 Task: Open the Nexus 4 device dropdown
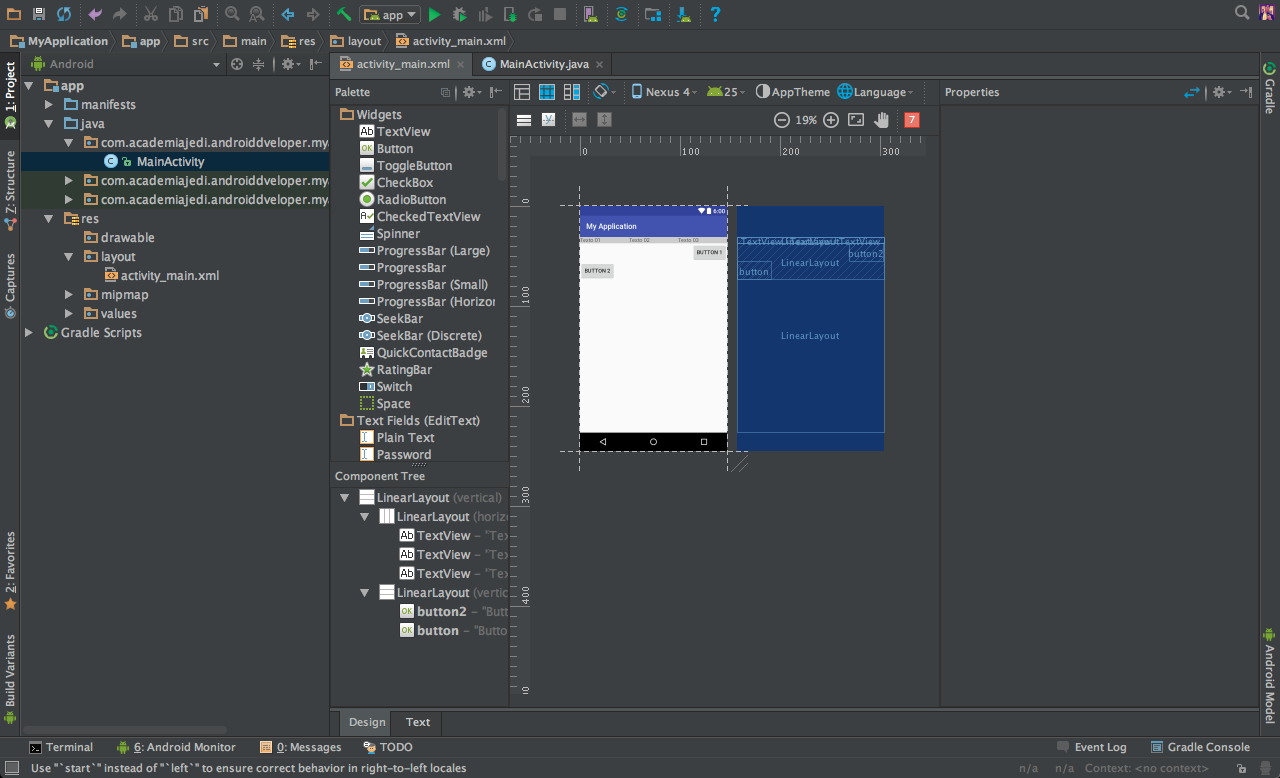click(x=664, y=92)
